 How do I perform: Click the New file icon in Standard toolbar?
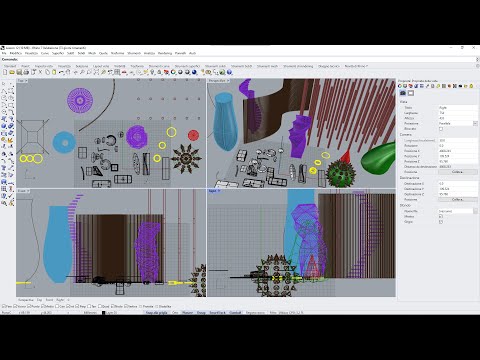coord(5,72)
